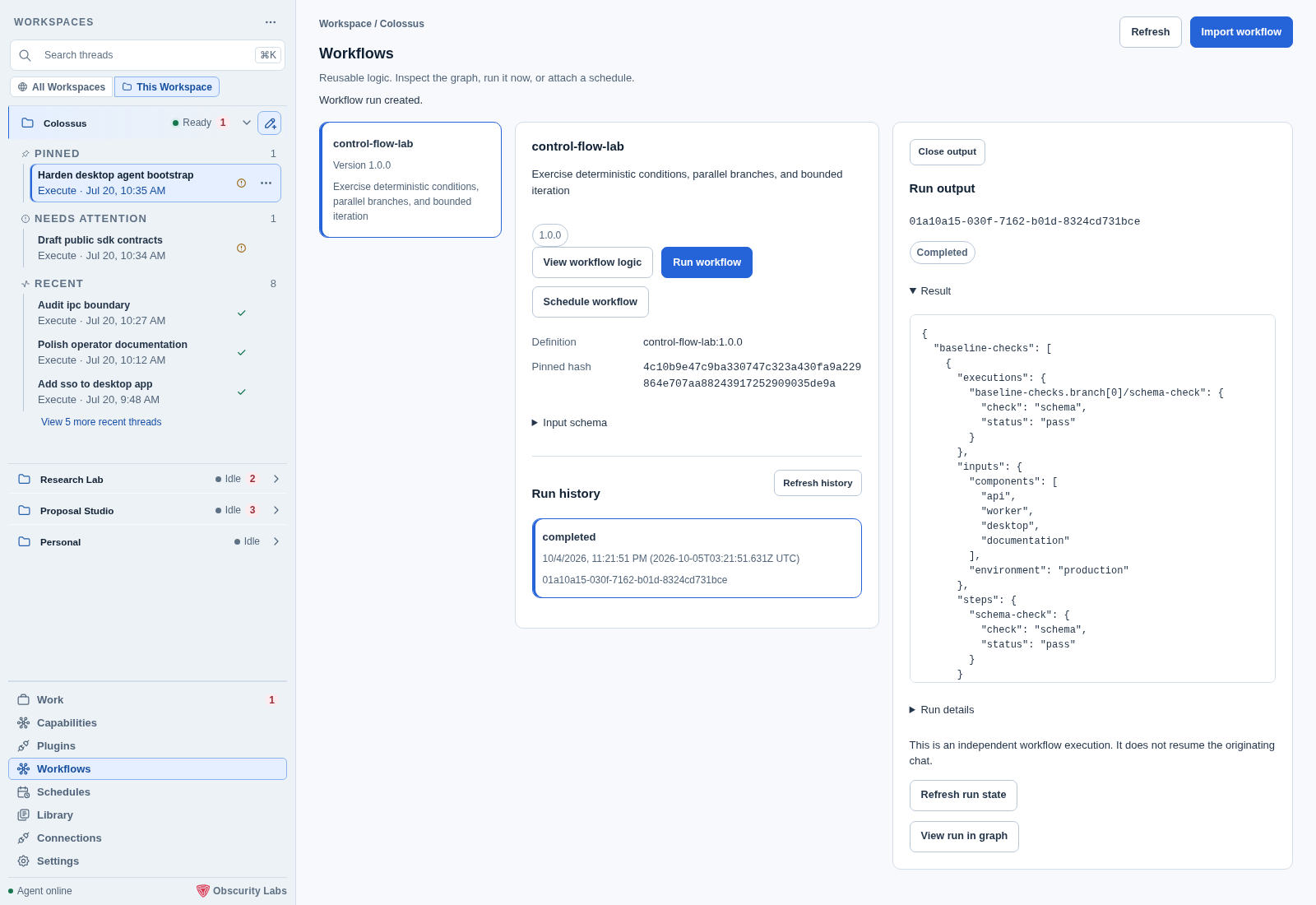Open options for Harden desktop agent bootstrap
The height and width of the screenshot is (905, 1316).
pos(266,183)
